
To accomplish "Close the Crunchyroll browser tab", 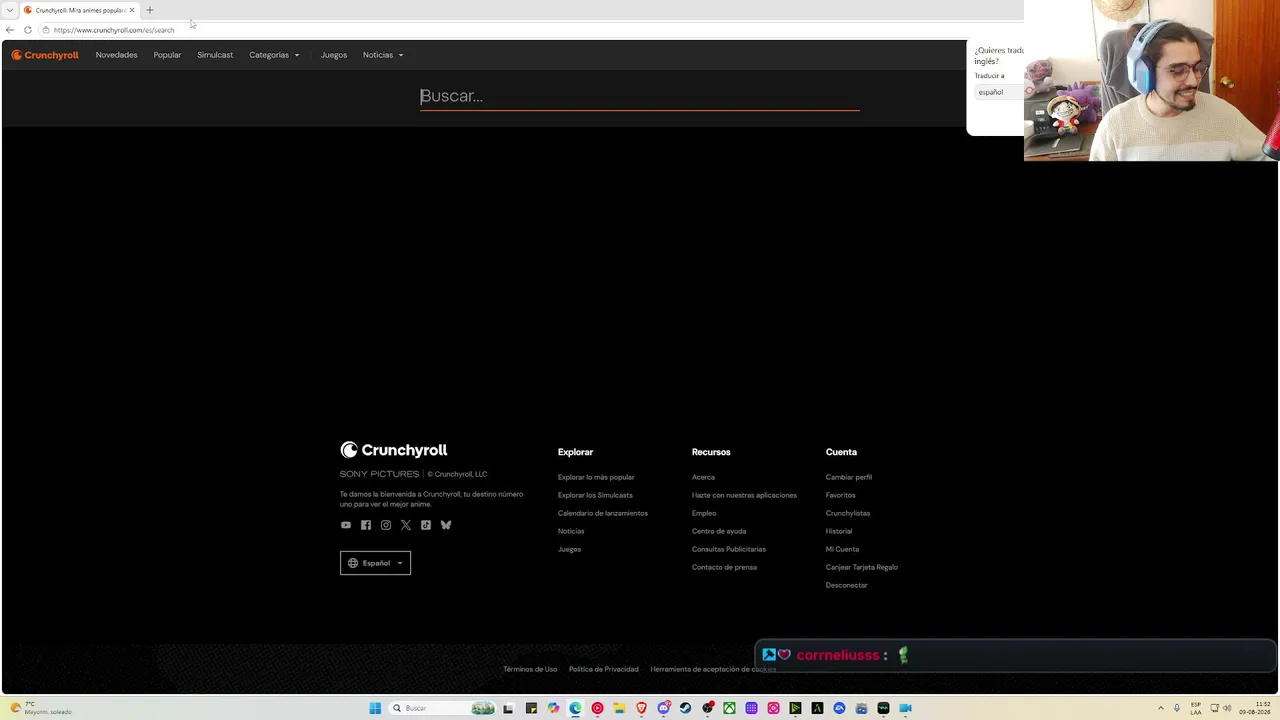I will (x=132, y=10).
